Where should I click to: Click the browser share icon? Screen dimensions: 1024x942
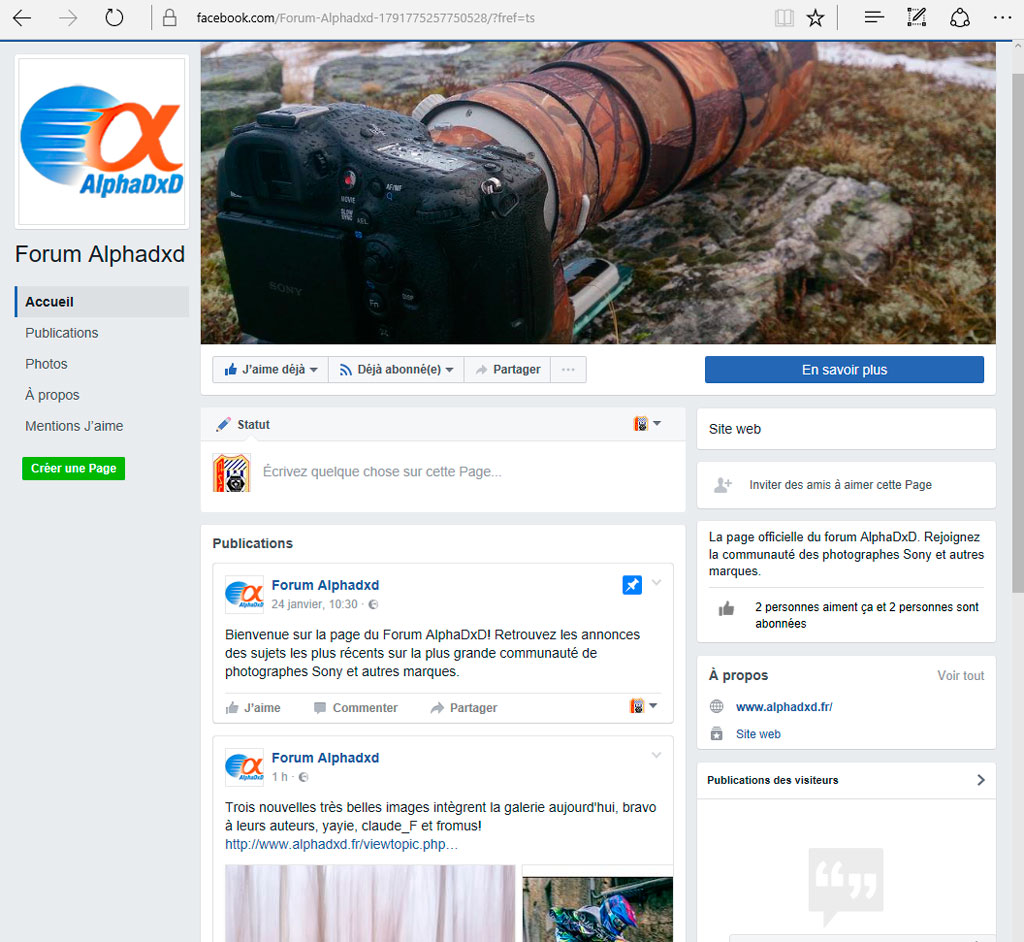point(959,18)
